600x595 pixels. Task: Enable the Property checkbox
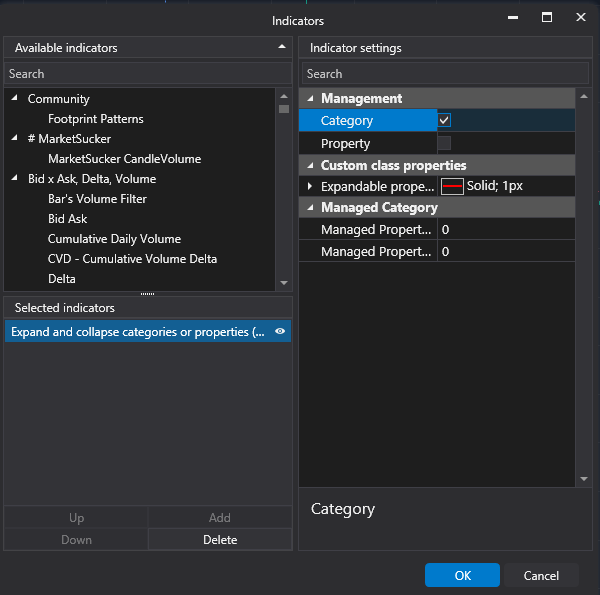pyautogui.click(x=444, y=143)
